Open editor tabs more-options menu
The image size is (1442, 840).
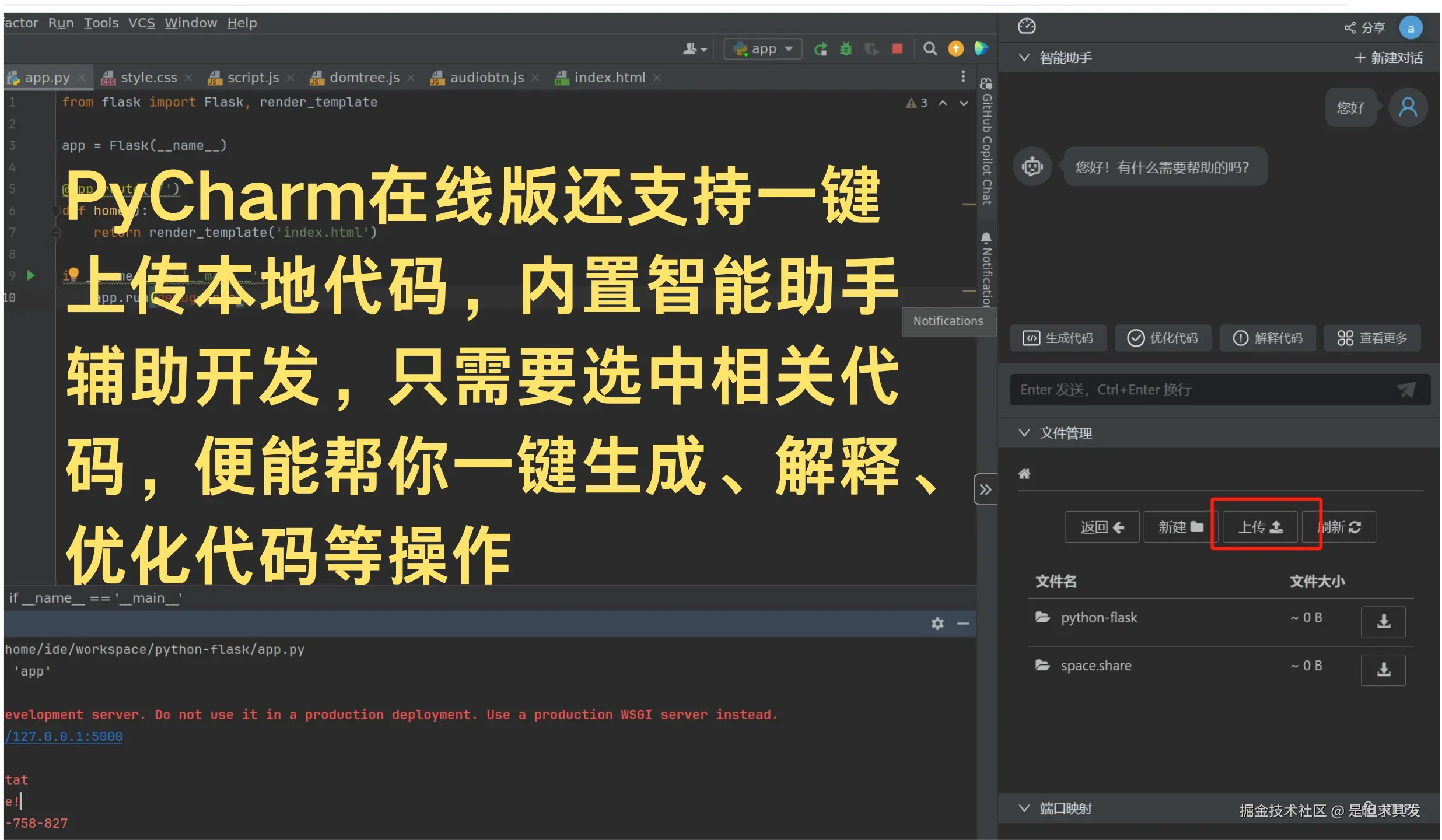[x=963, y=76]
